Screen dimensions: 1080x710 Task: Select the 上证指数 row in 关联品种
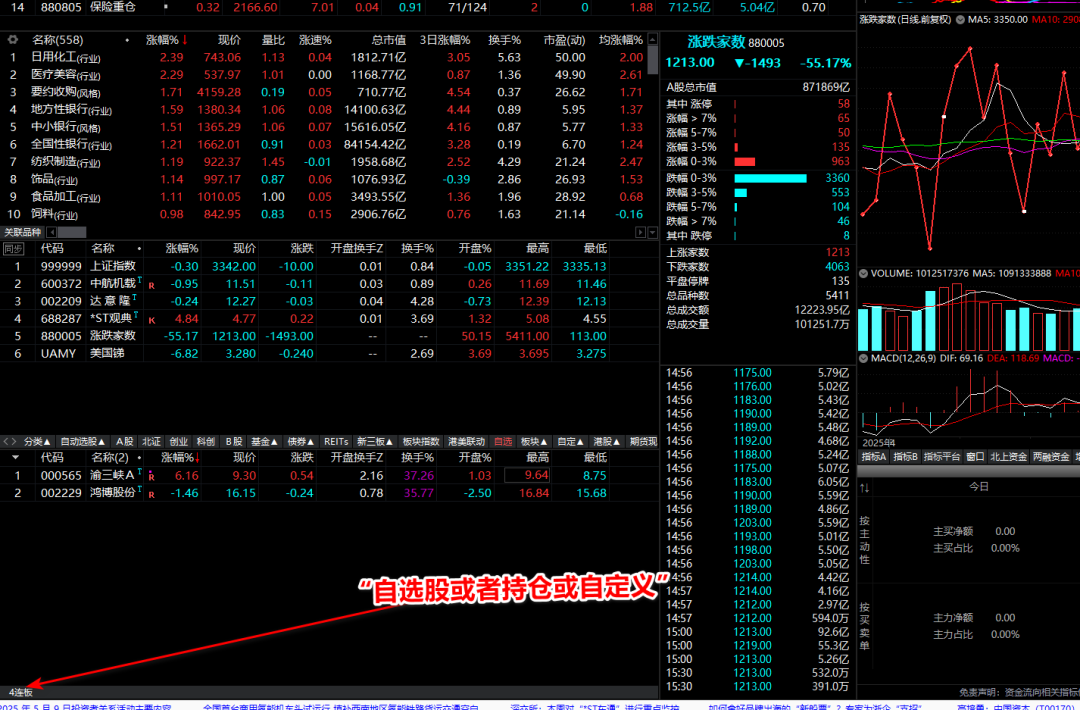tap(329, 266)
